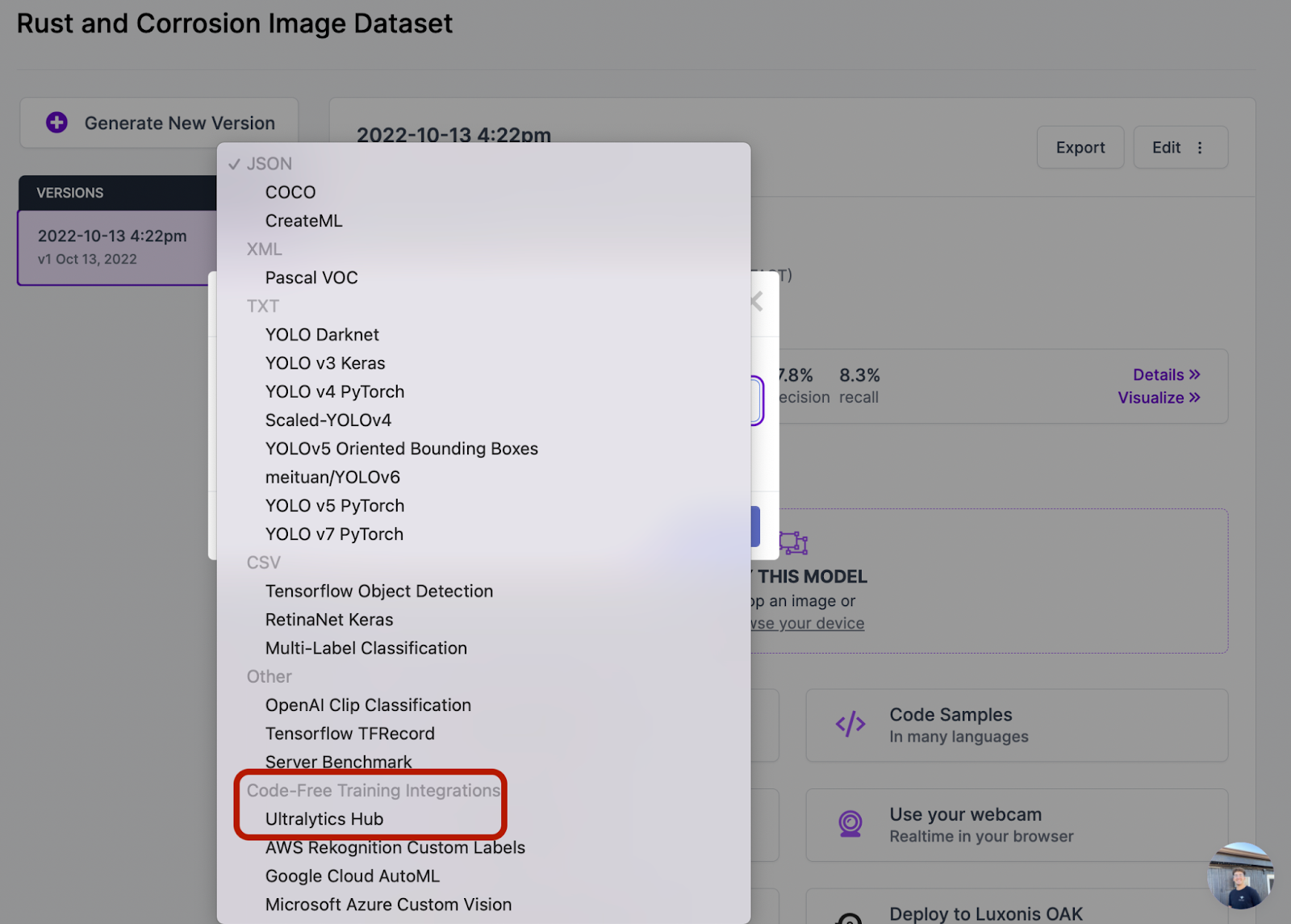Open the Edit three-dot menu icon

1200,148
